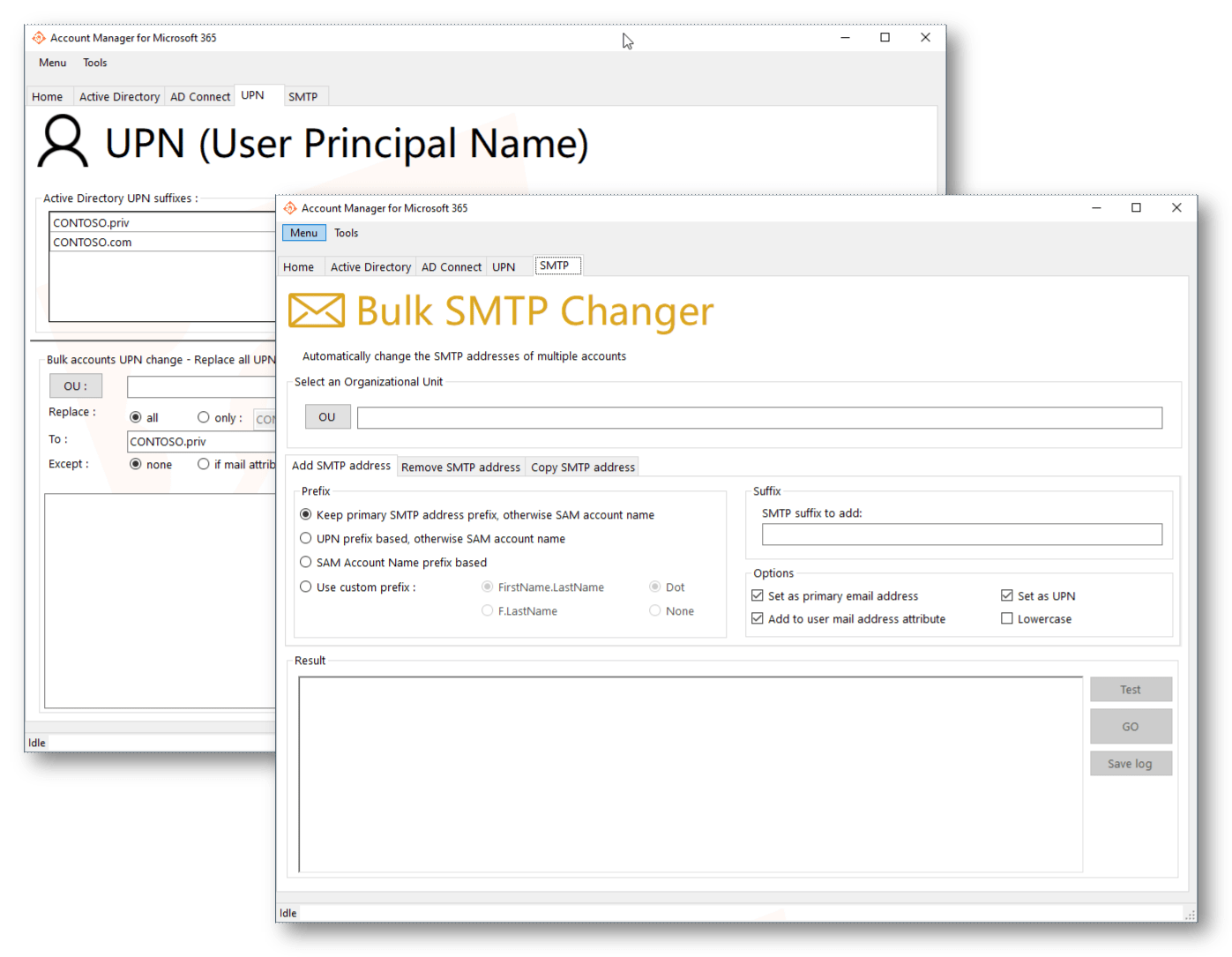
Task: Select CONTOSO.priv in UPN suffixes list
Action: [162, 222]
